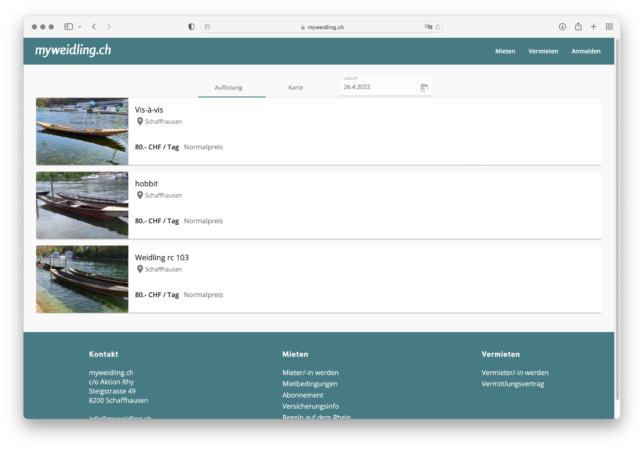The image size is (644, 450).
Task: Click the Kontakt footer heading
Action: pos(104,354)
